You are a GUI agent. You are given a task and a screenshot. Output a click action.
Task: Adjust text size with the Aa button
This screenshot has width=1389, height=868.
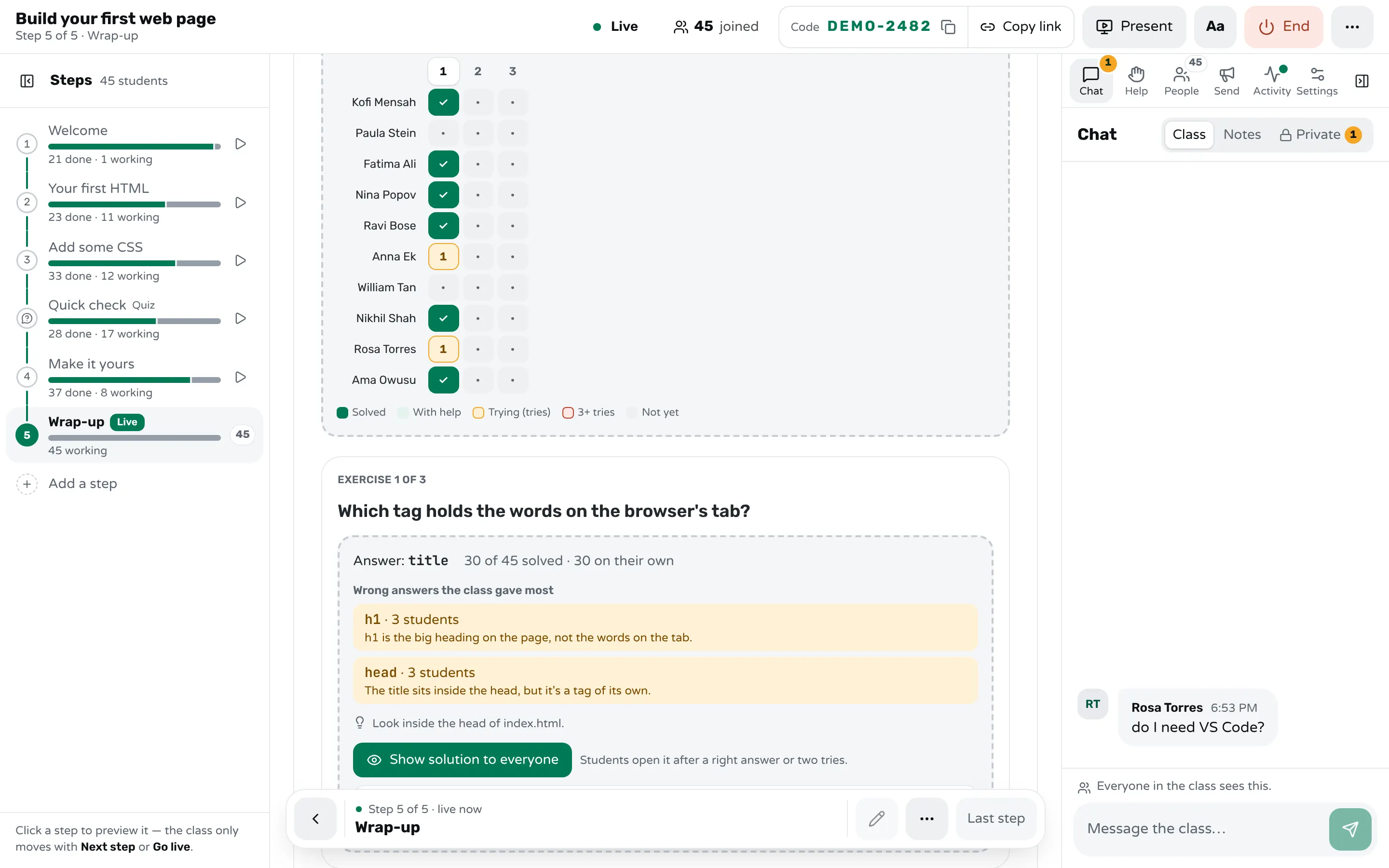(1214, 27)
